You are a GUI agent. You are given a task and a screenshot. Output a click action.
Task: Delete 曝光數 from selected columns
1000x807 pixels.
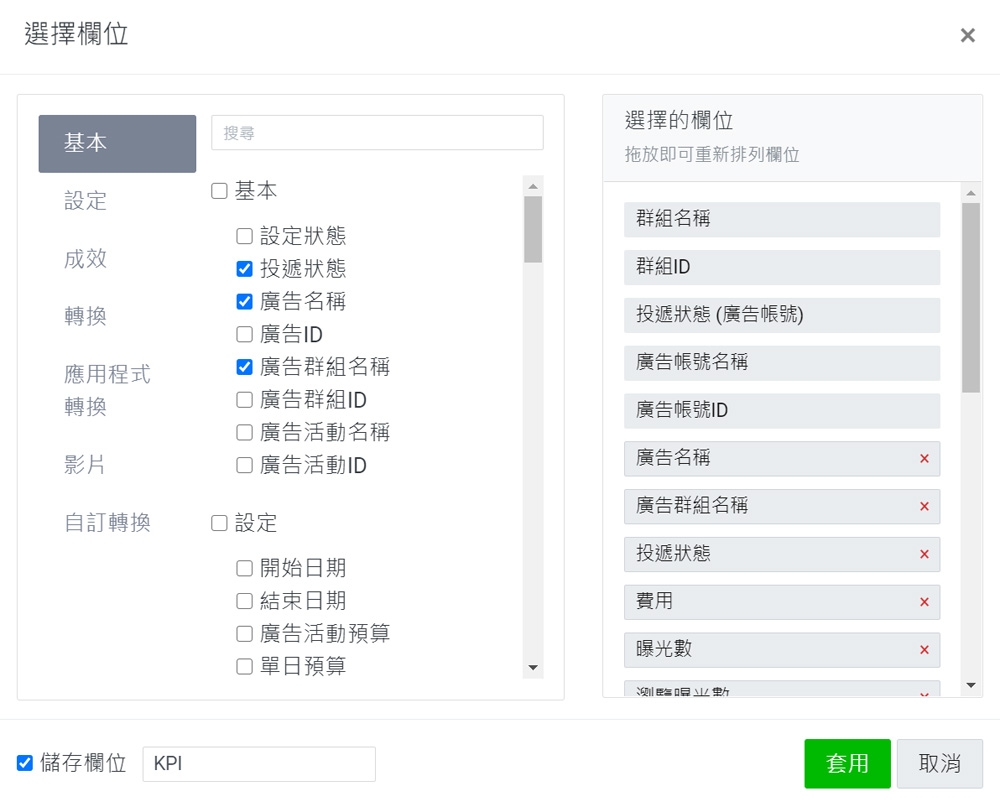click(924, 650)
